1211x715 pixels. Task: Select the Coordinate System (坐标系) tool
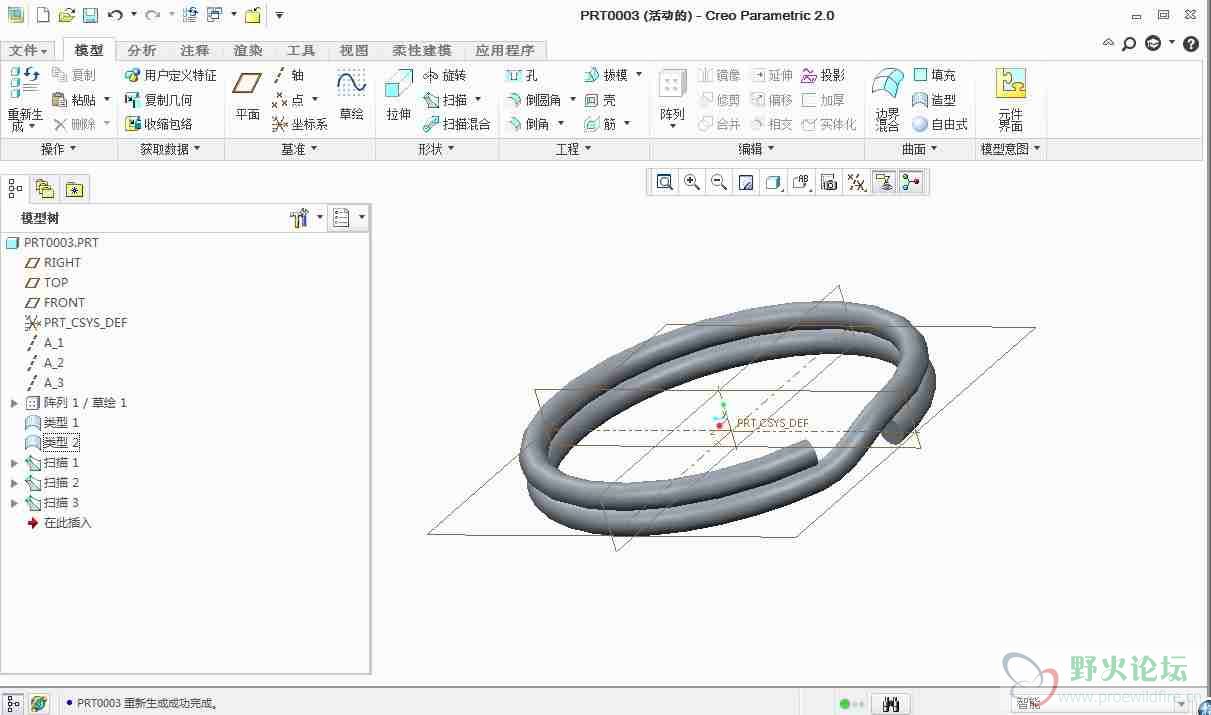(x=300, y=124)
